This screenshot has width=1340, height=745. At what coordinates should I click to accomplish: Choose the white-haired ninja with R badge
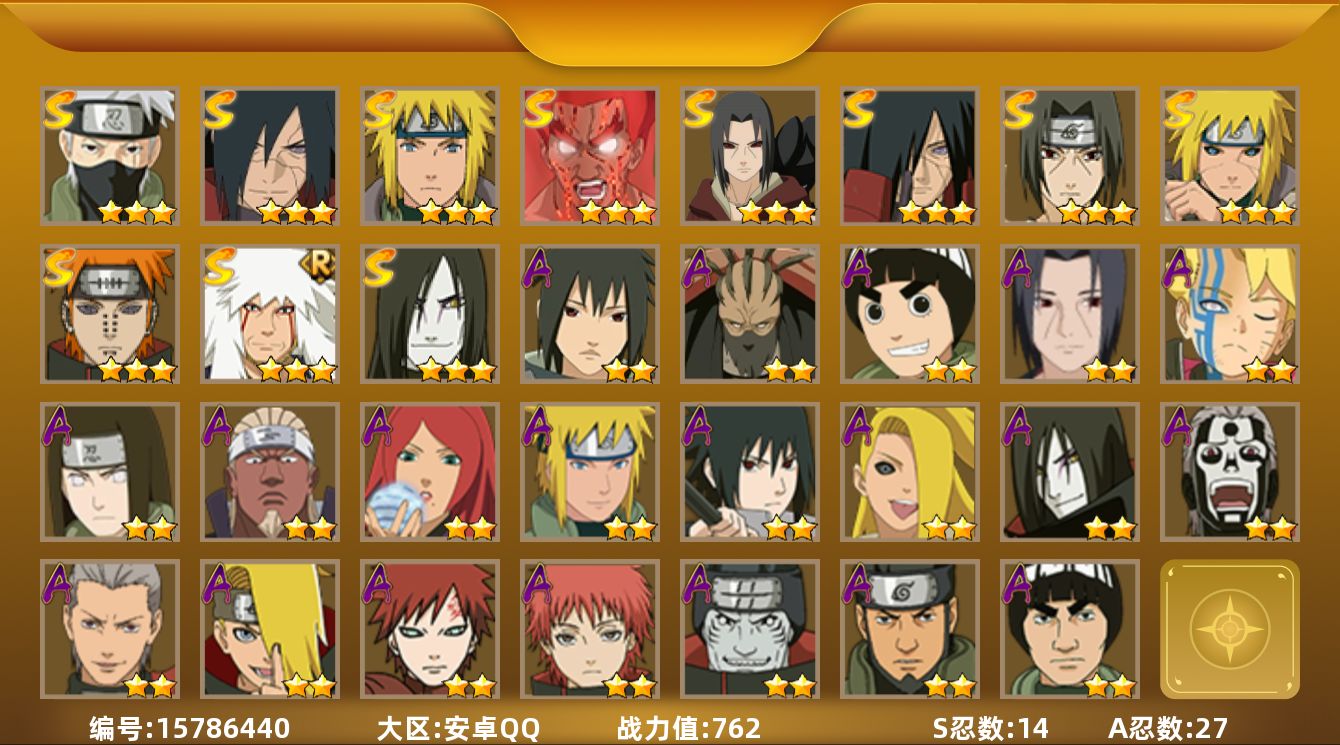pyautogui.click(x=270, y=314)
